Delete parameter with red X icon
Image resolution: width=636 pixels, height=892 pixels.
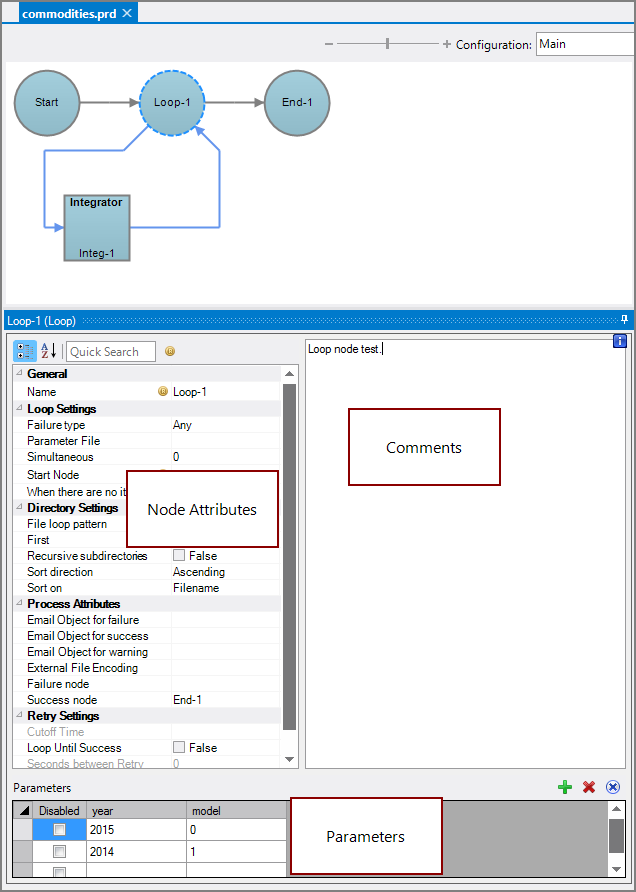coord(589,787)
